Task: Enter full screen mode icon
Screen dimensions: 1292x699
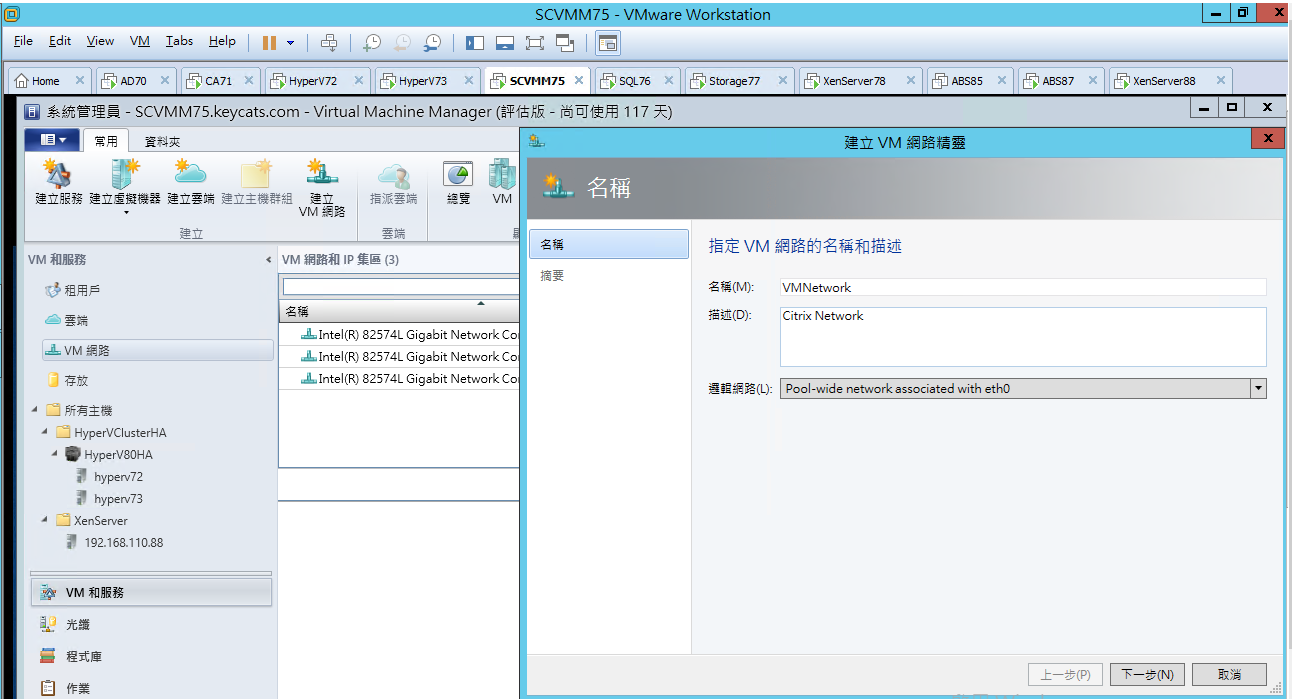Action: [x=535, y=42]
